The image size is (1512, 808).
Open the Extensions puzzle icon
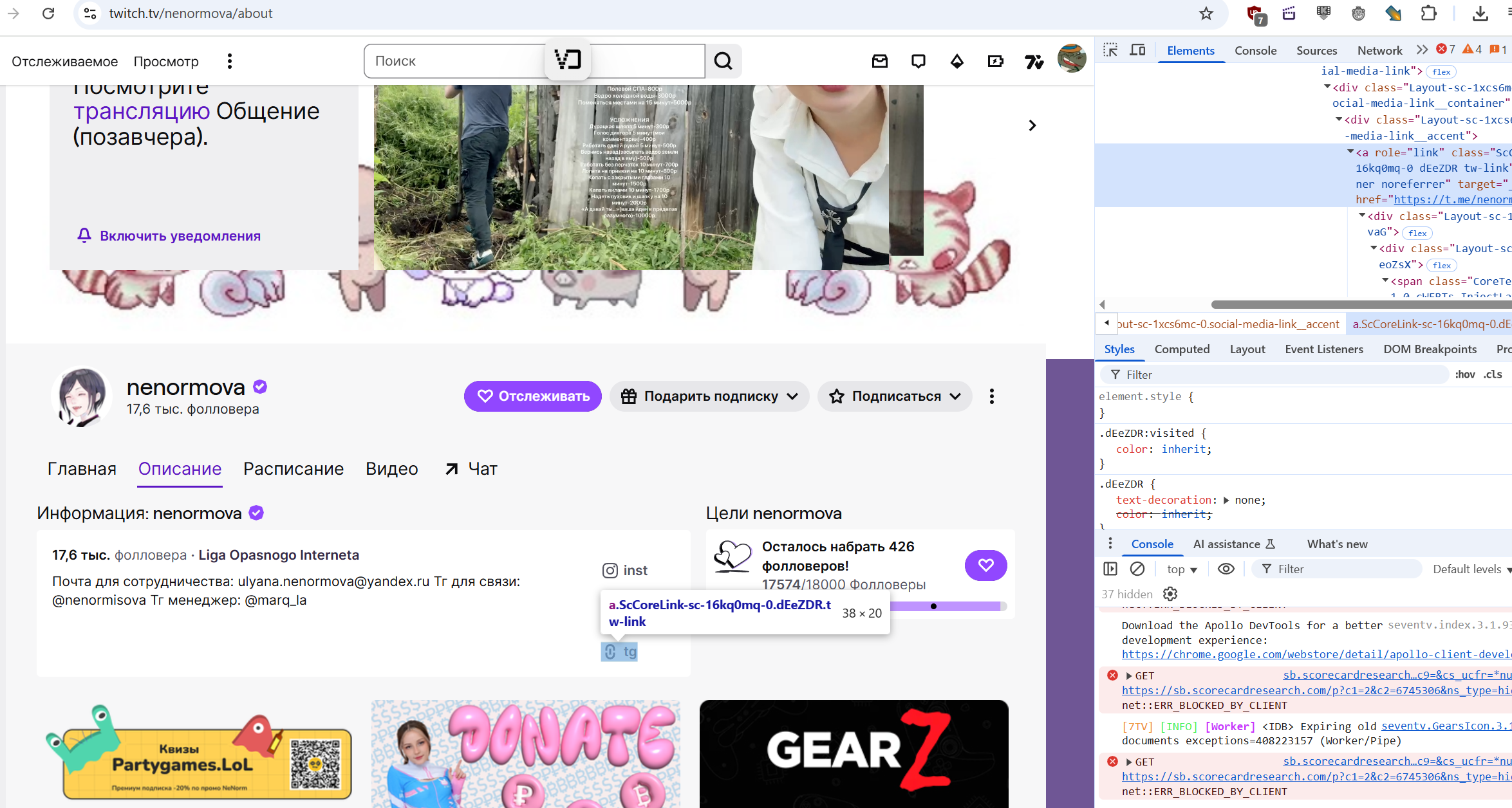click(x=1428, y=14)
